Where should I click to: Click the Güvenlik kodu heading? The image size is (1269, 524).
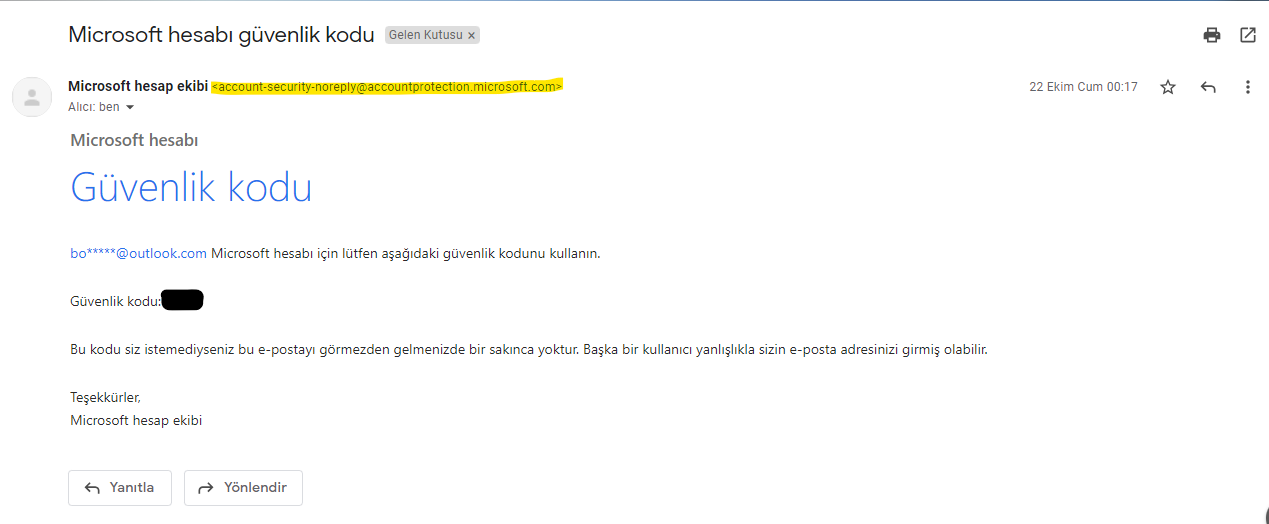click(191, 187)
